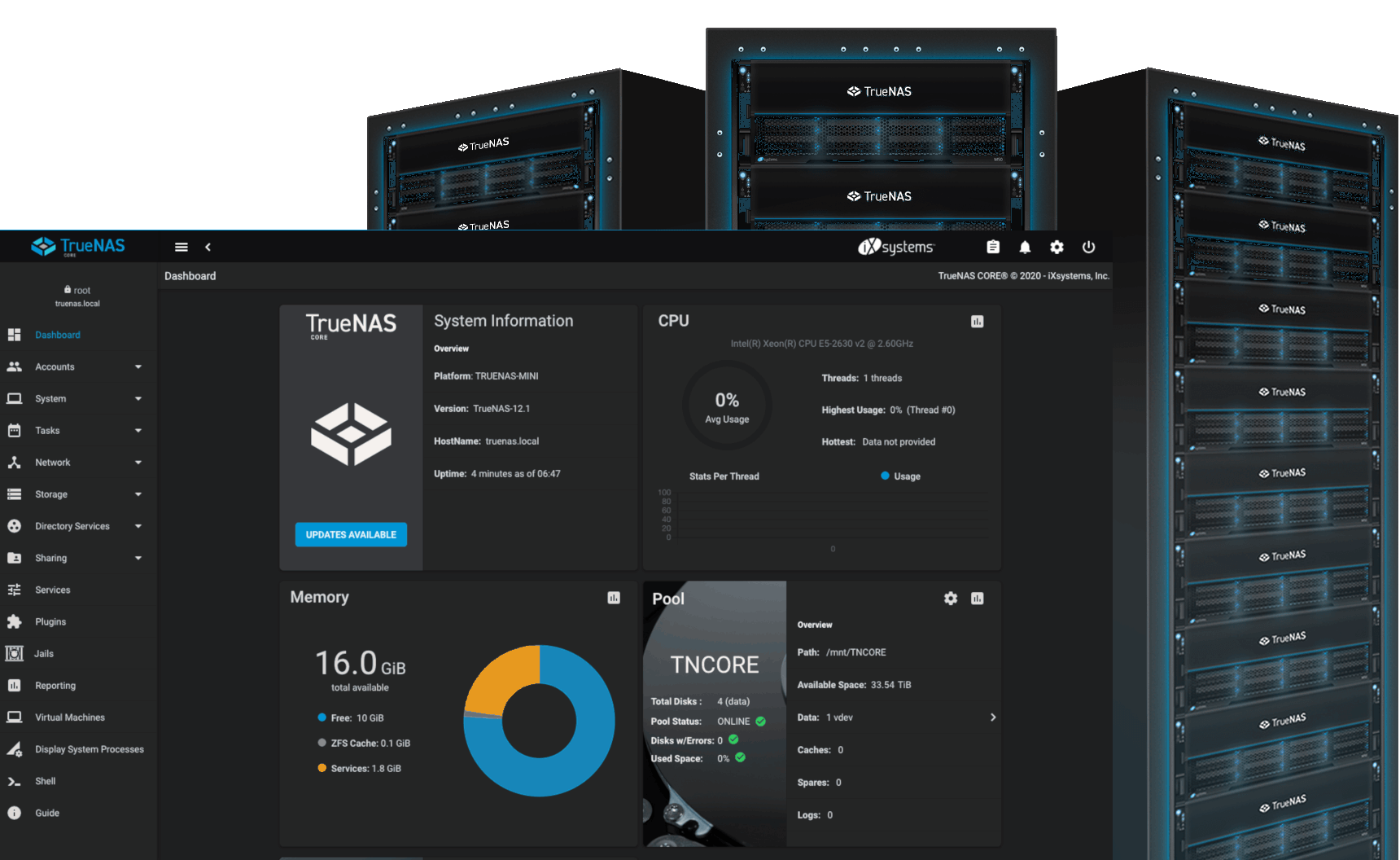
Task: Click Available Space: 33.54 TiB text
Action: coord(854,685)
